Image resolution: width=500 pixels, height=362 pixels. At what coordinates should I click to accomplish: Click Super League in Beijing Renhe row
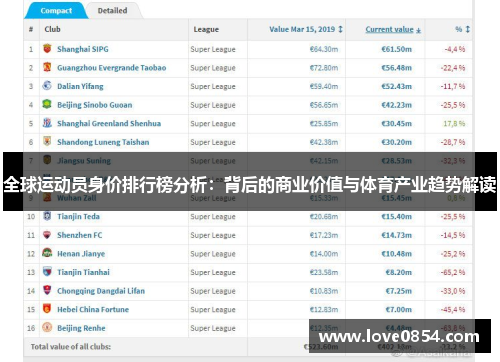pos(213,328)
